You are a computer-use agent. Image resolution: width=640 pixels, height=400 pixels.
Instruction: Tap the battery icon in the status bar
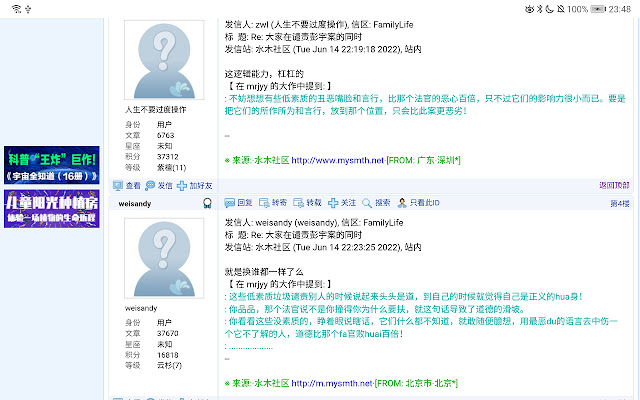(x=598, y=9)
